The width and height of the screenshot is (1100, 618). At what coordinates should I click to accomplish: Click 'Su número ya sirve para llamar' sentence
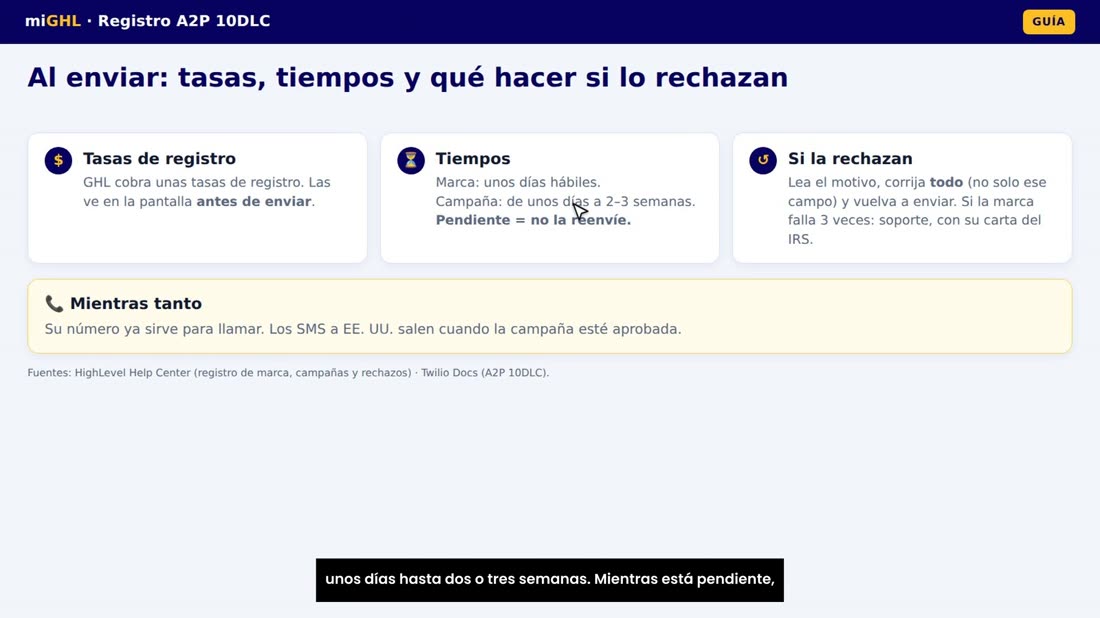tap(155, 329)
